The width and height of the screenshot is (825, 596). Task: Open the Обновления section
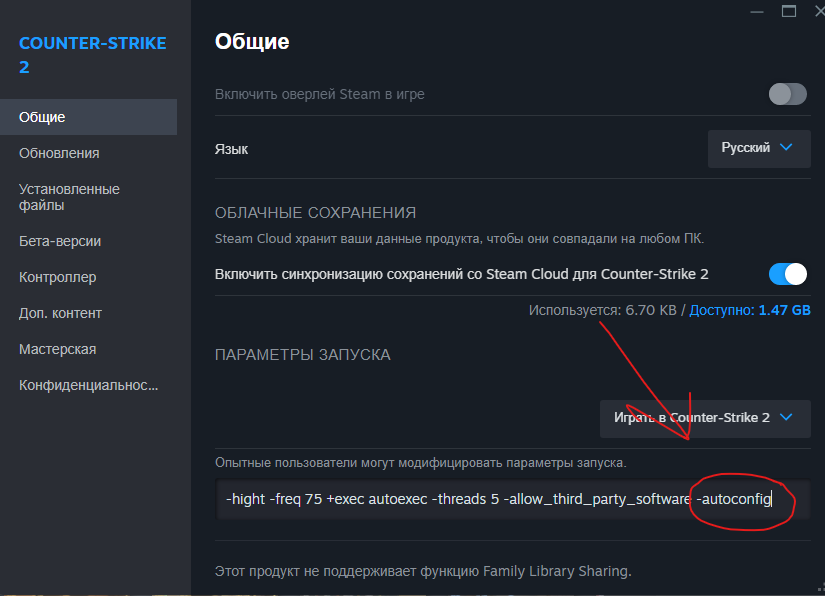(x=59, y=153)
